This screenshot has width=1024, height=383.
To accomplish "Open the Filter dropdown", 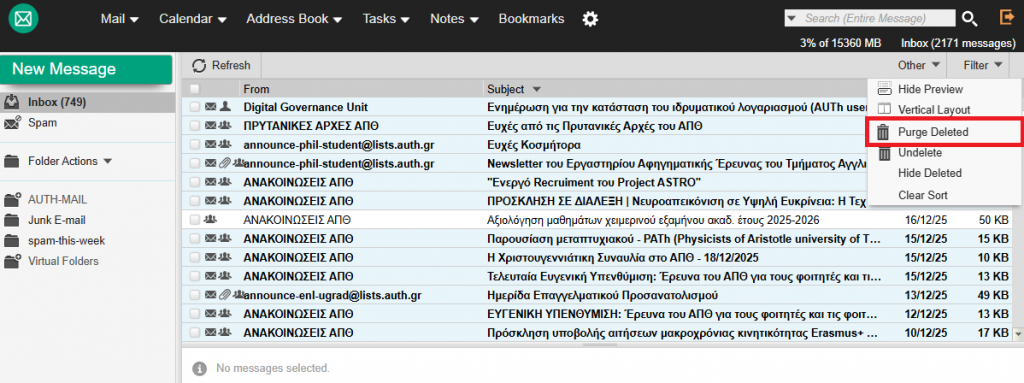I will click(982, 65).
